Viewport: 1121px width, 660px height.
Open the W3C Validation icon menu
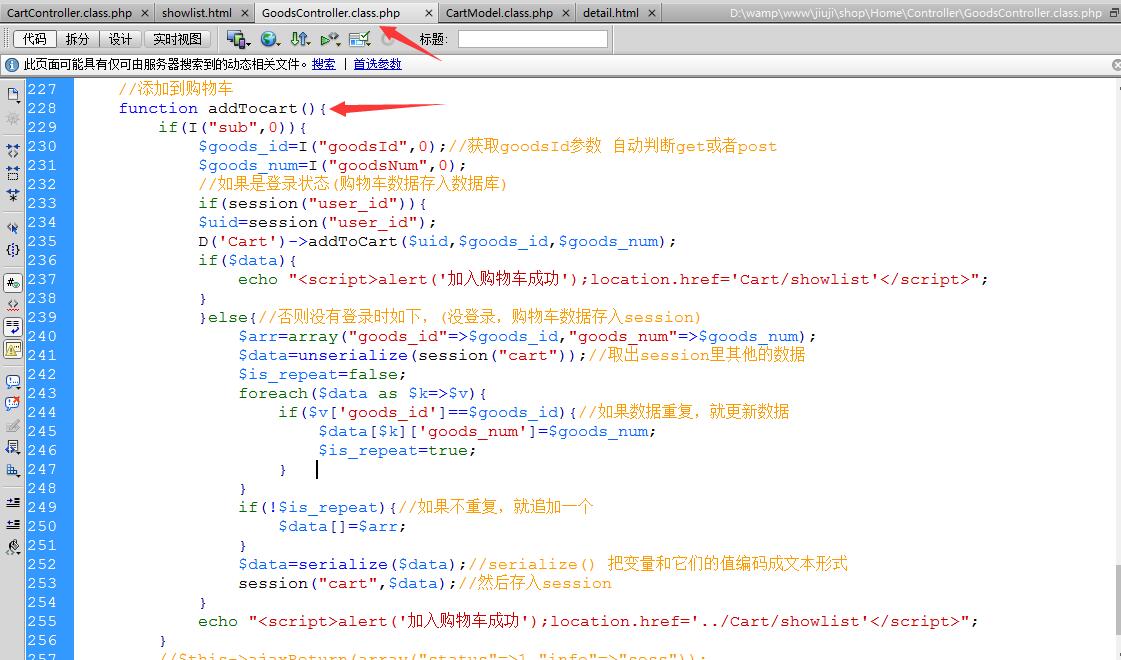330,39
